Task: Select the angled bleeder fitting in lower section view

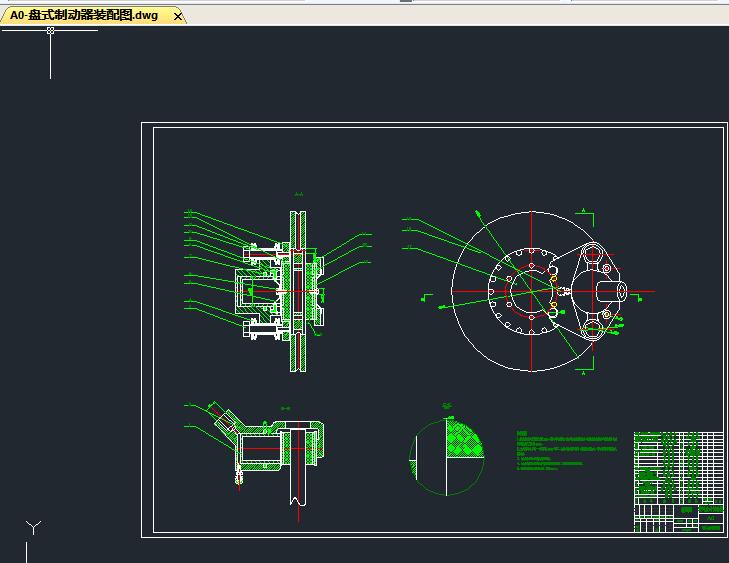Action: [x=225, y=420]
